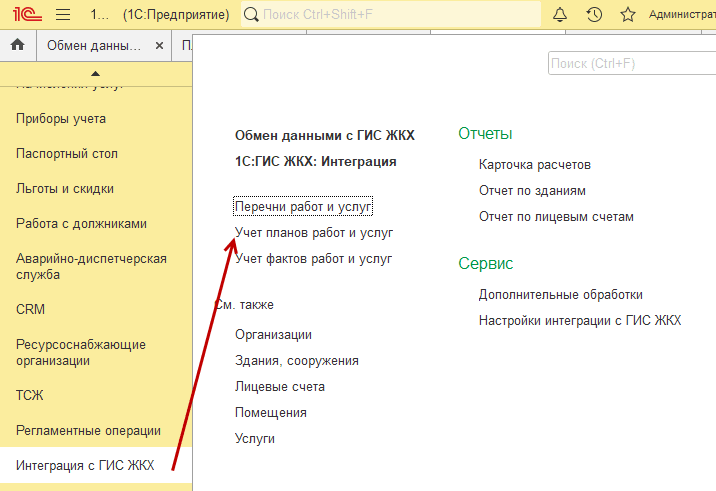Open Учет фактов работ и услуг
The width and height of the screenshot is (716, 491).
click(x=313, y=259)
